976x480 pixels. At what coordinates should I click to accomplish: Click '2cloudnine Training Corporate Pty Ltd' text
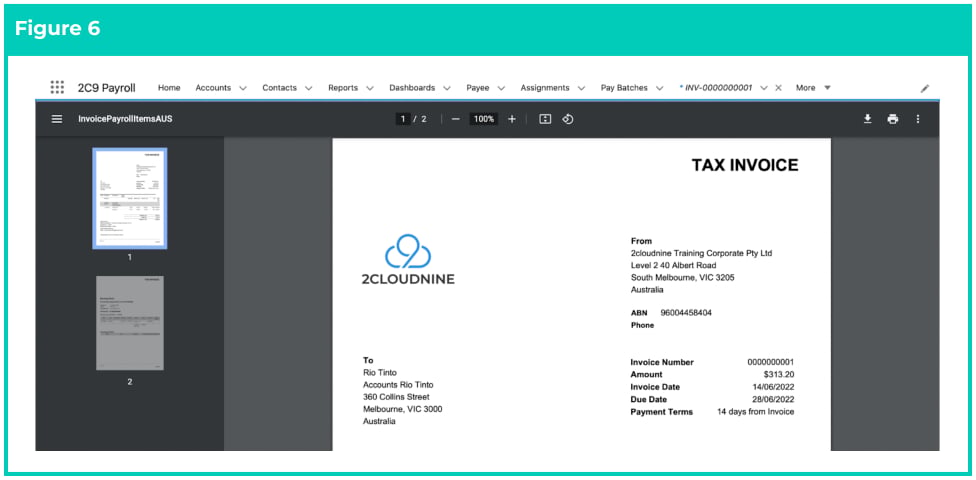[702, 253]
